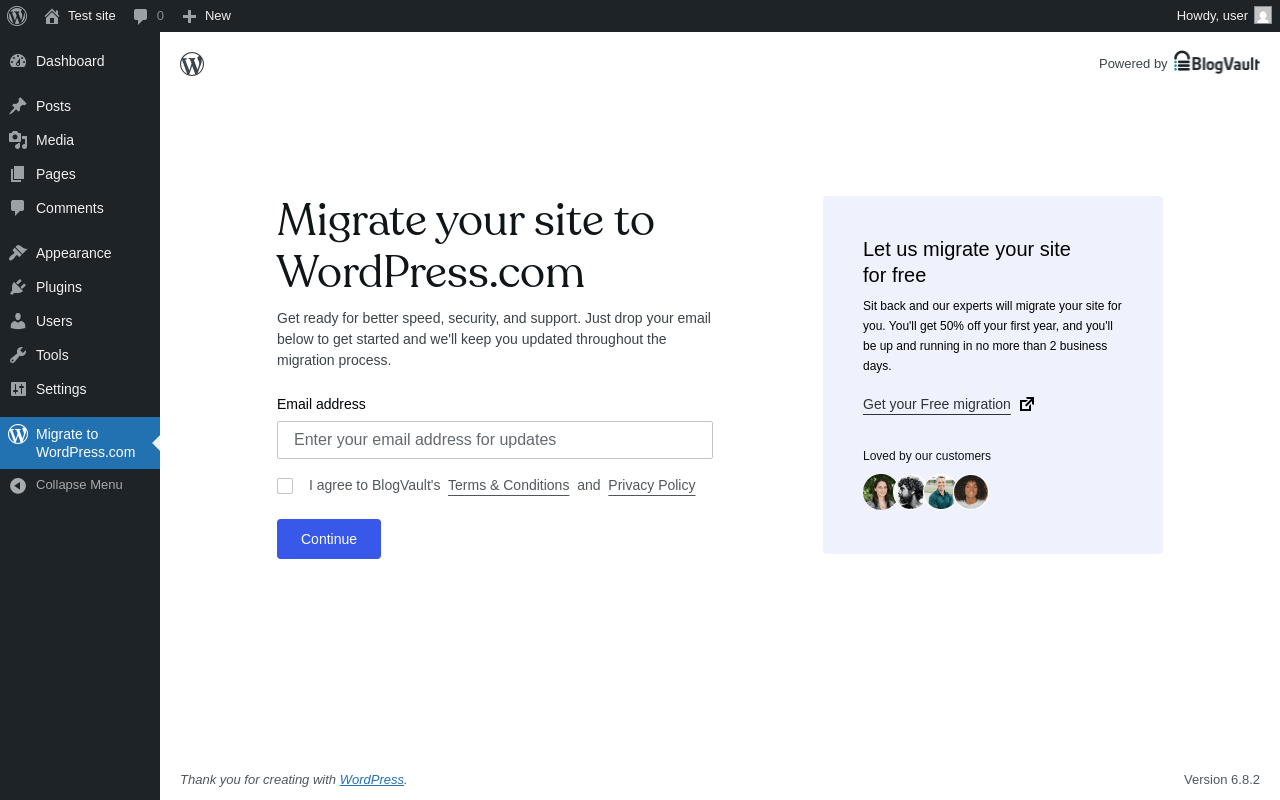Click Let us migrate your site heading
The width and height of the screenshot is (1280, 800).
click(x=967, y=262)
